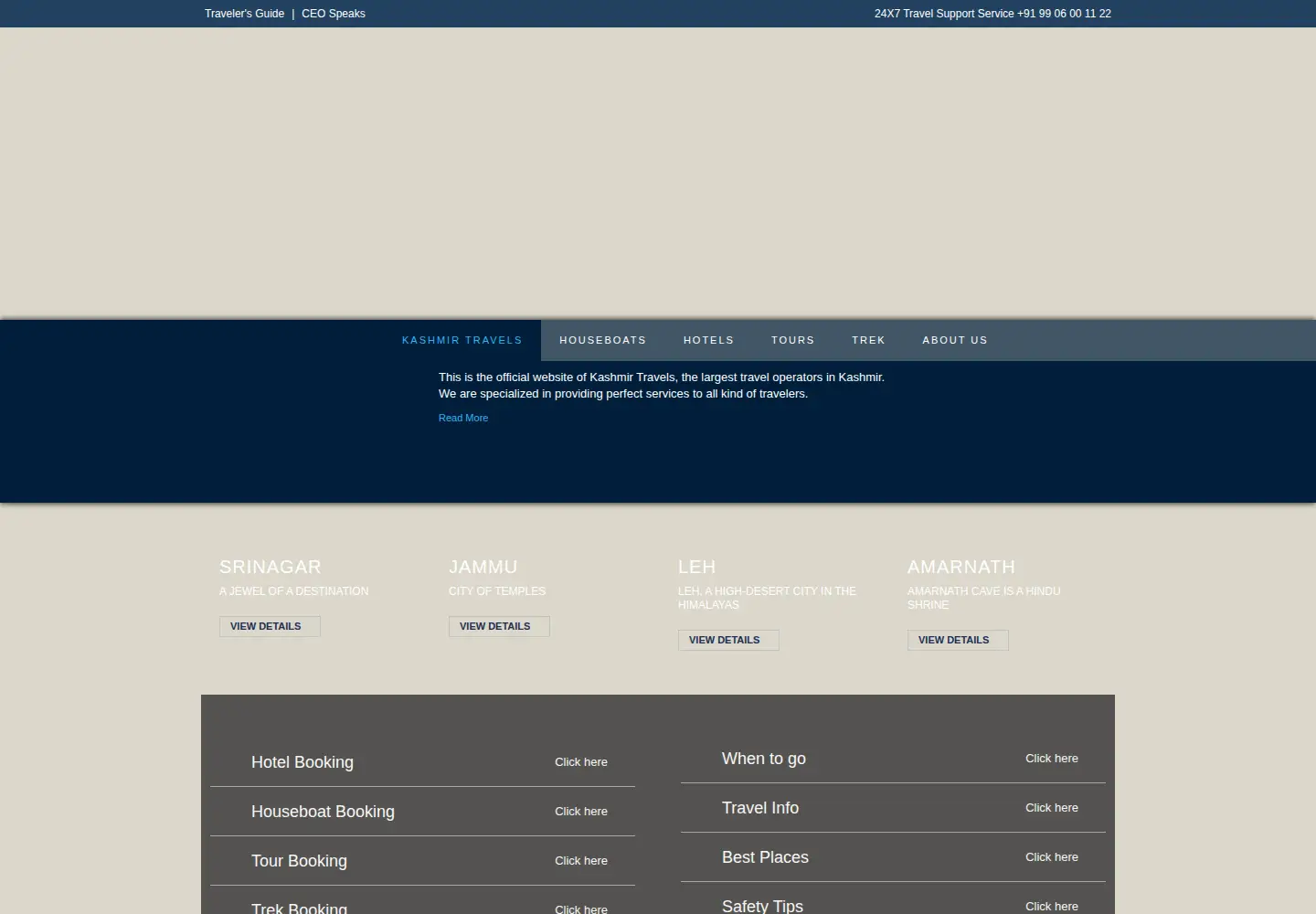Click here next to Houseboat Booking
Viewport: 1316px width, 914px height.
click(581, 812)
